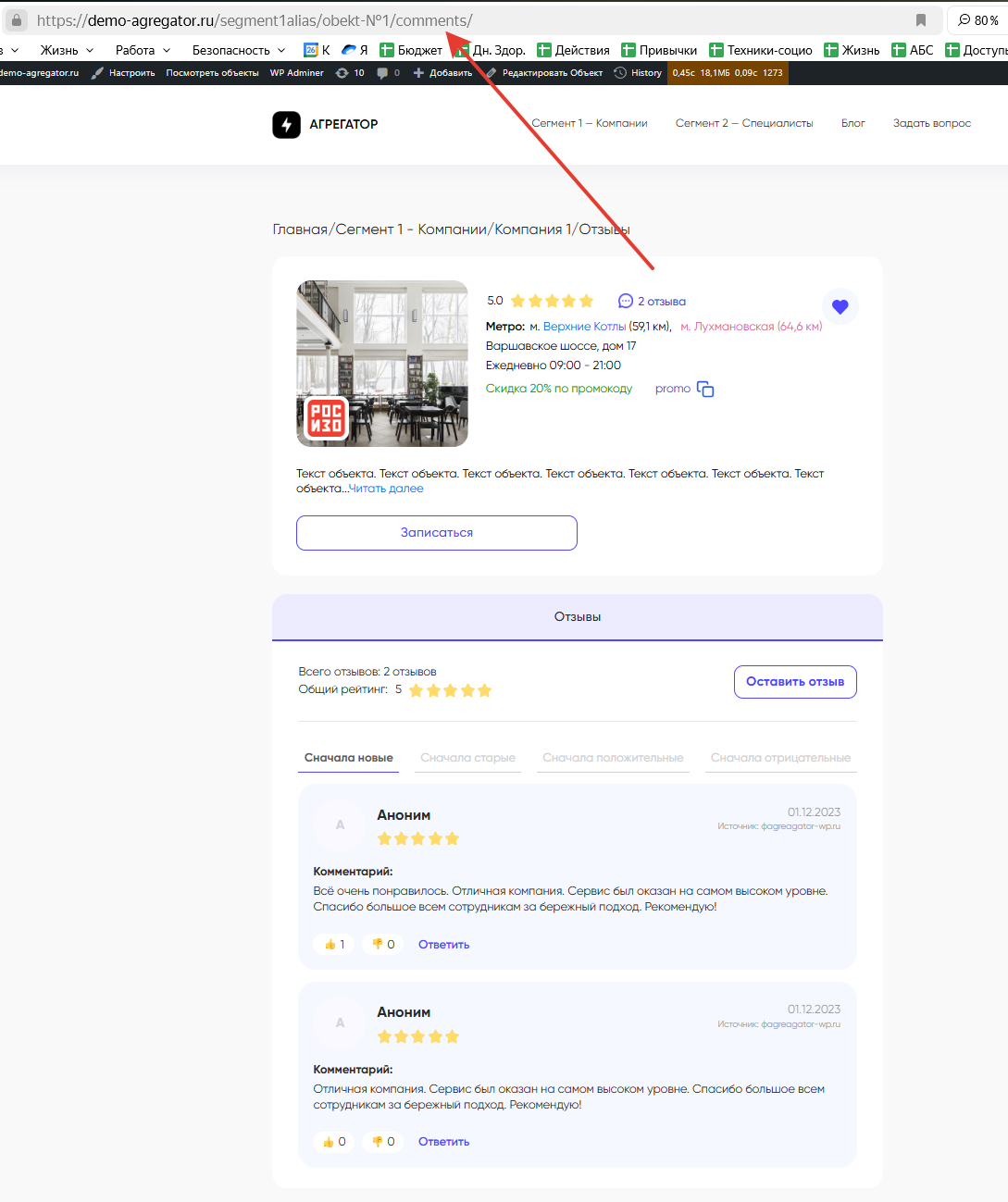Click the bookmark icon in address bar
Image resolution: width=1008 pixels, height=1202 pixels.
[920, 20]
